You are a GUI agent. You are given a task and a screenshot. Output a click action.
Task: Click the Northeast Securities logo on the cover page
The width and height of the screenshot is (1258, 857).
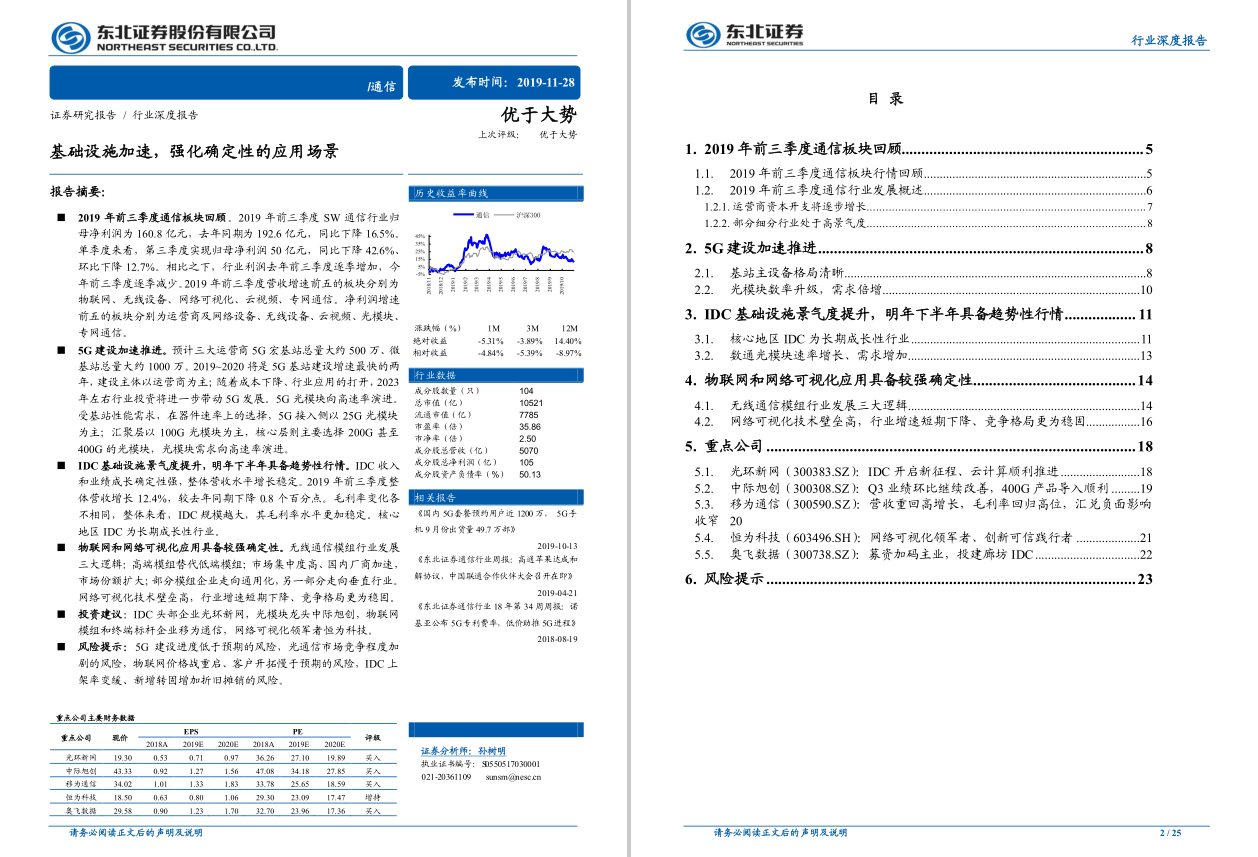coord(164,38)
